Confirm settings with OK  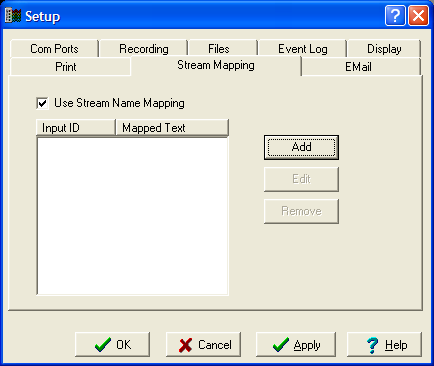point(113,344)
